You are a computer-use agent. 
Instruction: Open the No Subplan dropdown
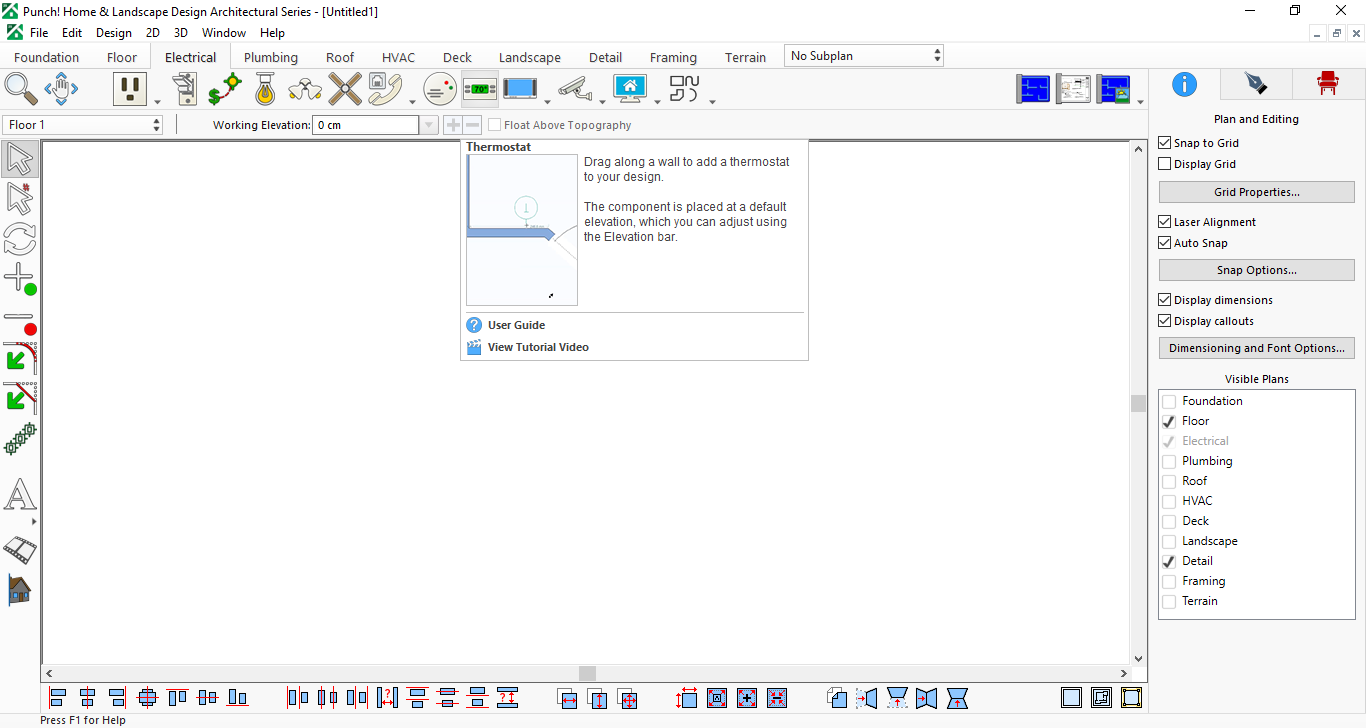(x=864, y=56)
